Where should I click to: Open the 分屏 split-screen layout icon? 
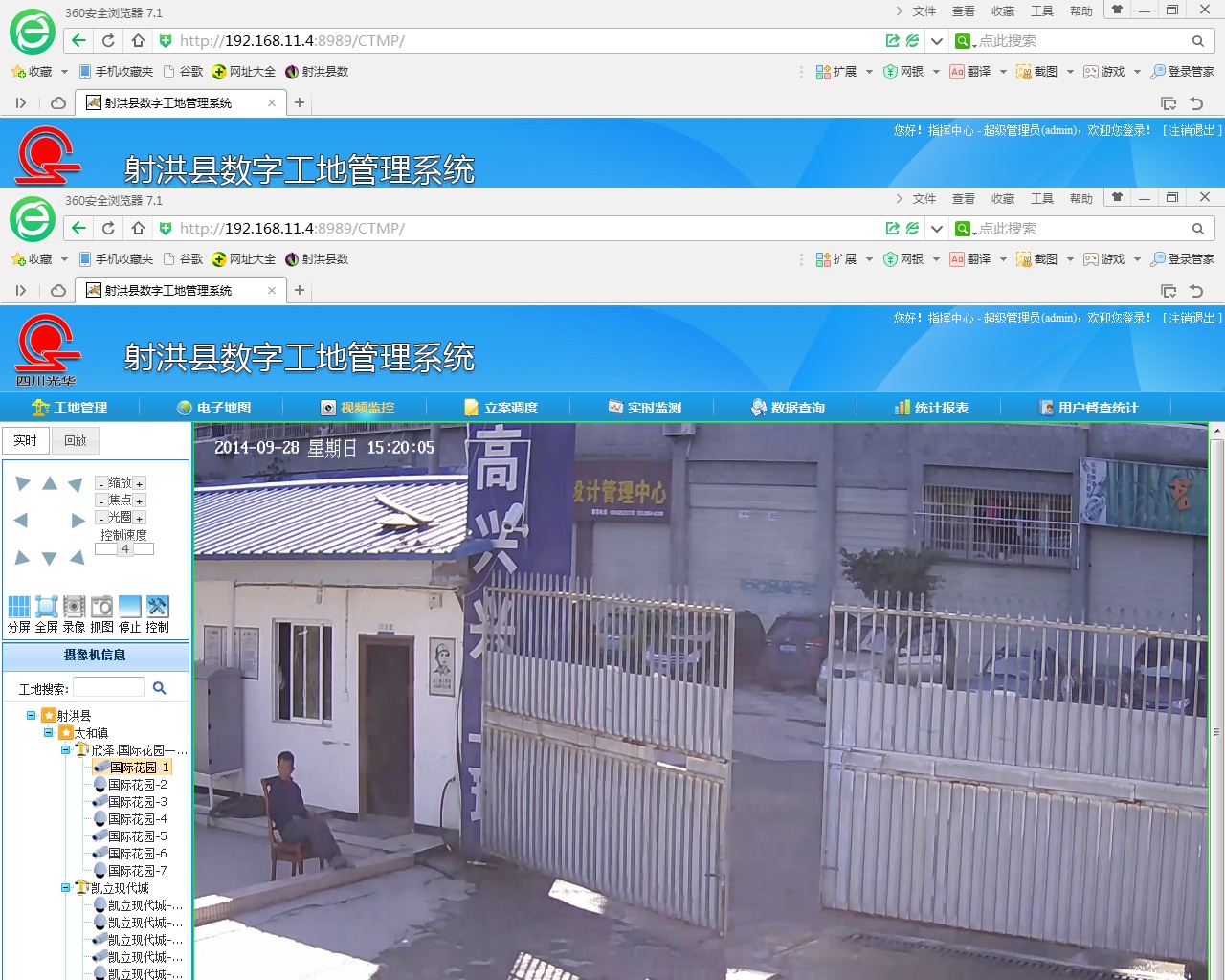[19, 607]
